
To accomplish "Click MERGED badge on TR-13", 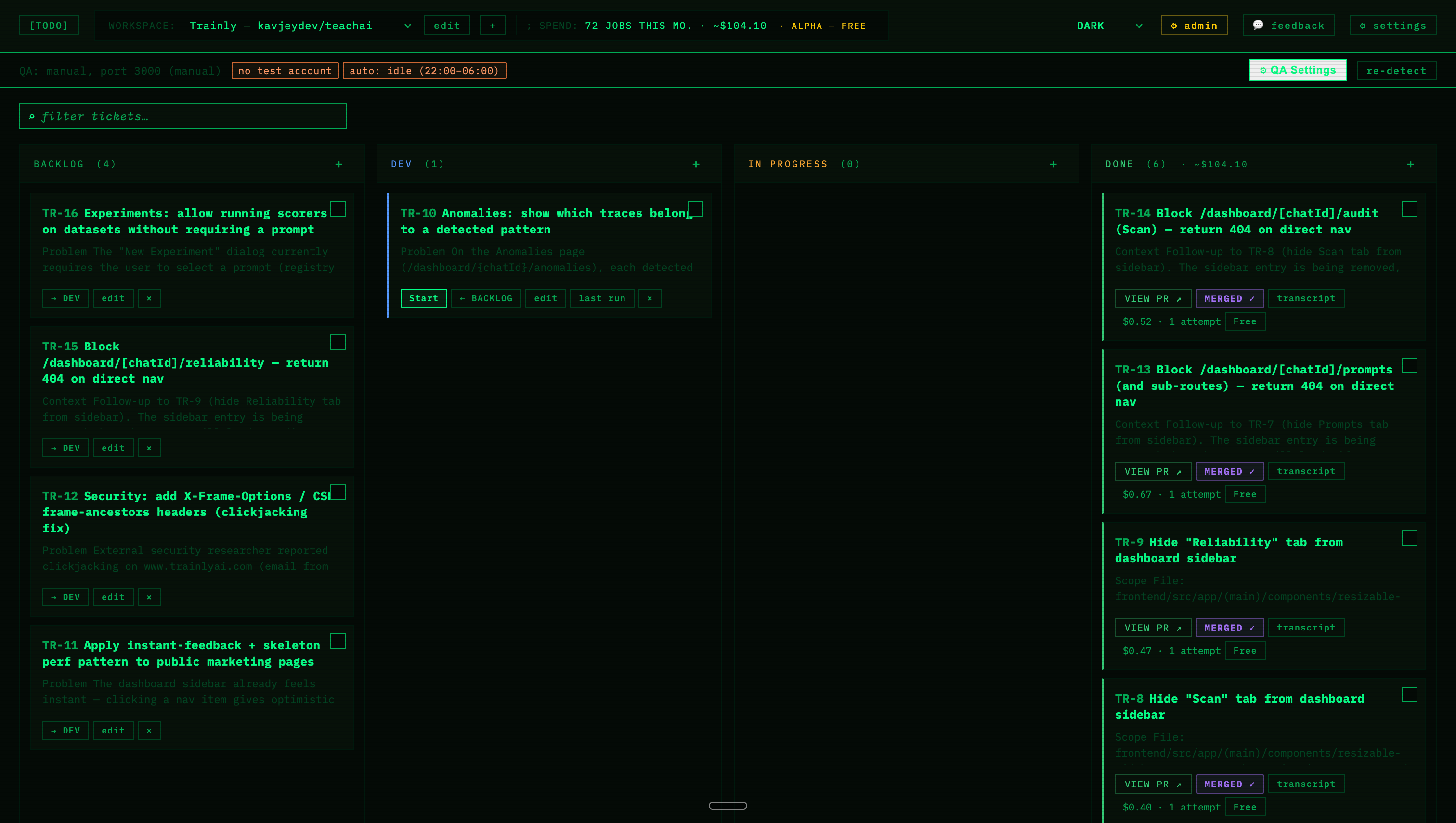I will (1230, 471).
